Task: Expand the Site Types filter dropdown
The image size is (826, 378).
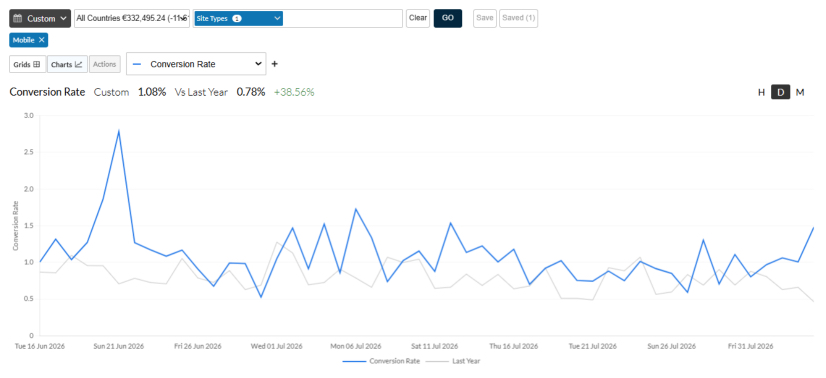Action: pyautogui.click(x=239, y=18)
